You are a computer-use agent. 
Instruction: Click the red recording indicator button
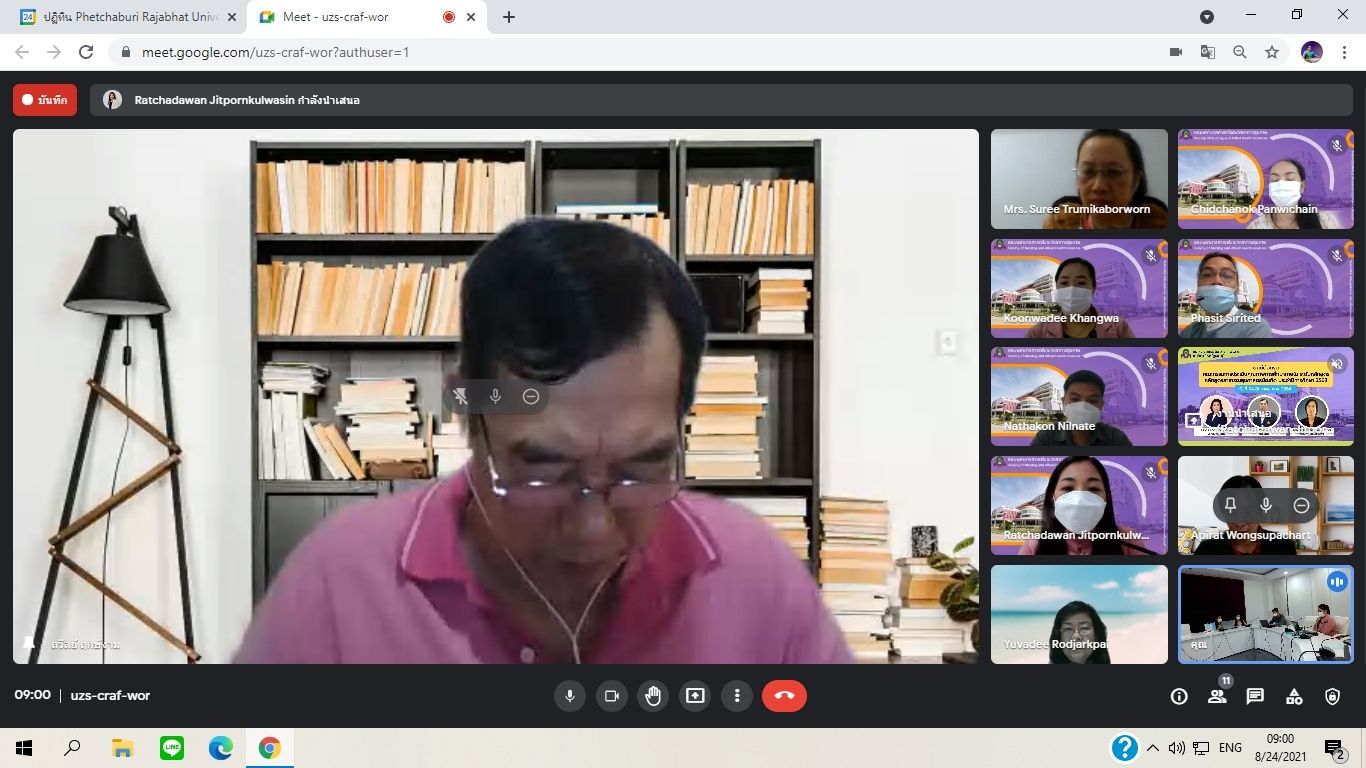[45, 100]
